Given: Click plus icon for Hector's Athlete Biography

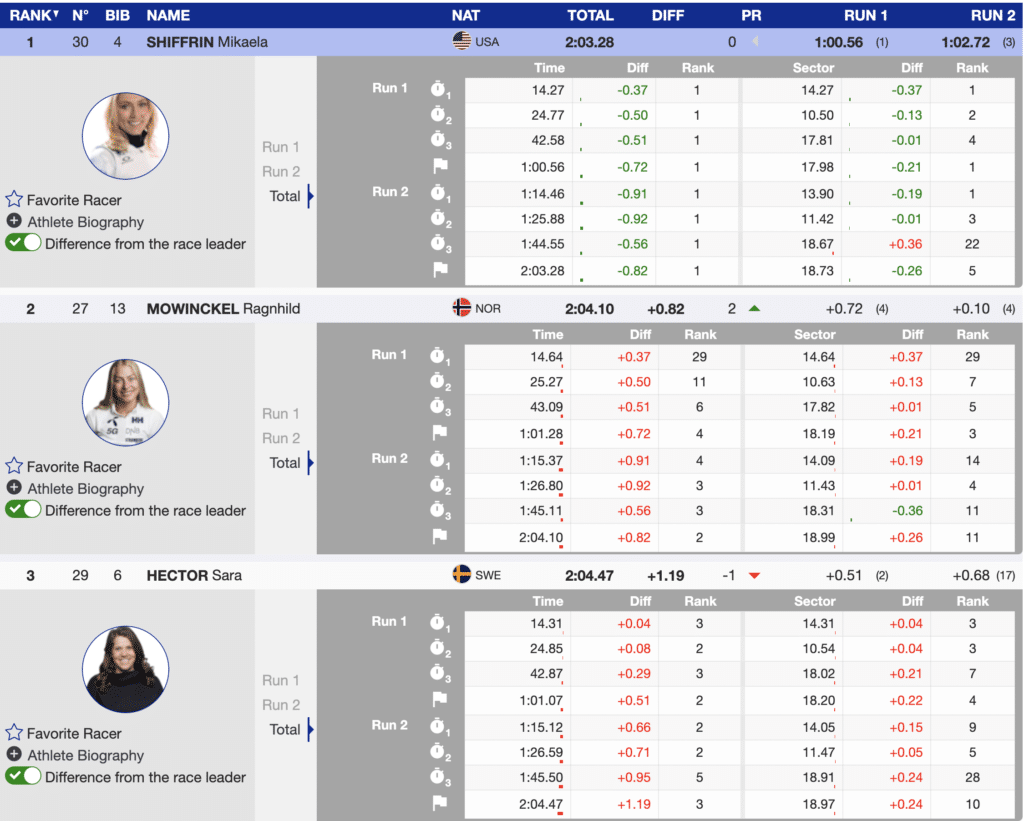Looking at the screenshot, I should coord(14,755).
